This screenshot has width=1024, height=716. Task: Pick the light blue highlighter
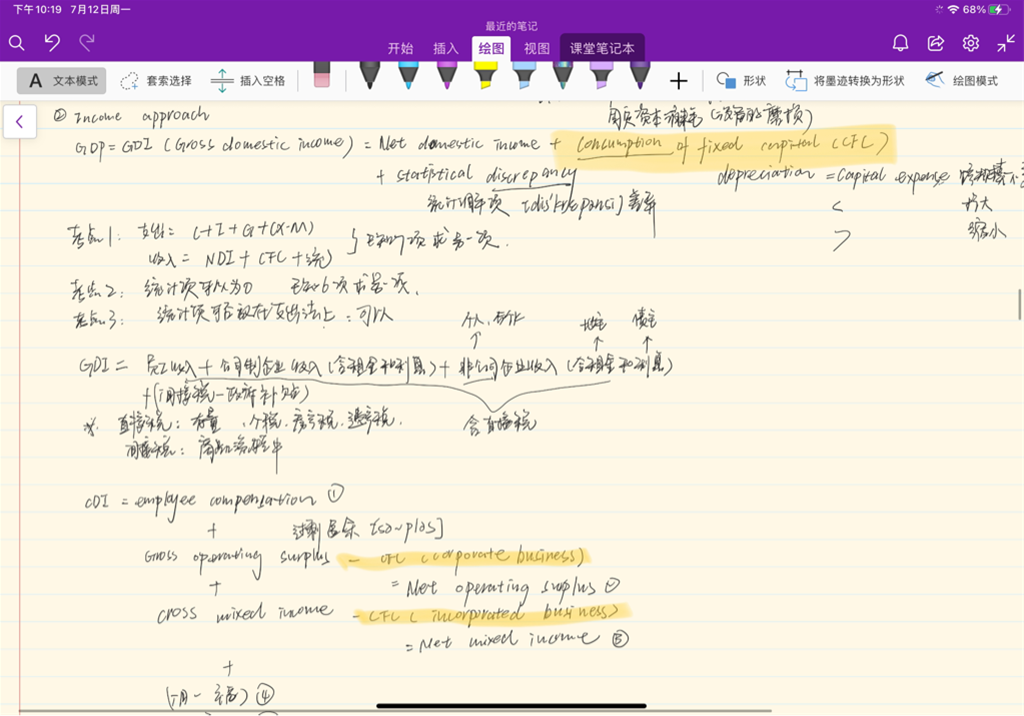click(x=523, y=76)
